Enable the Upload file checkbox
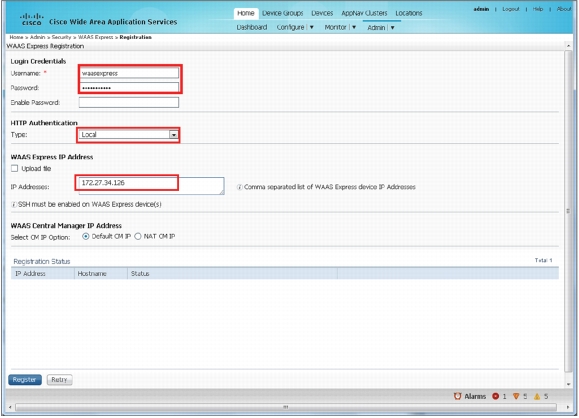The height and width of the screenshot is (418, 579). [14, 168]
